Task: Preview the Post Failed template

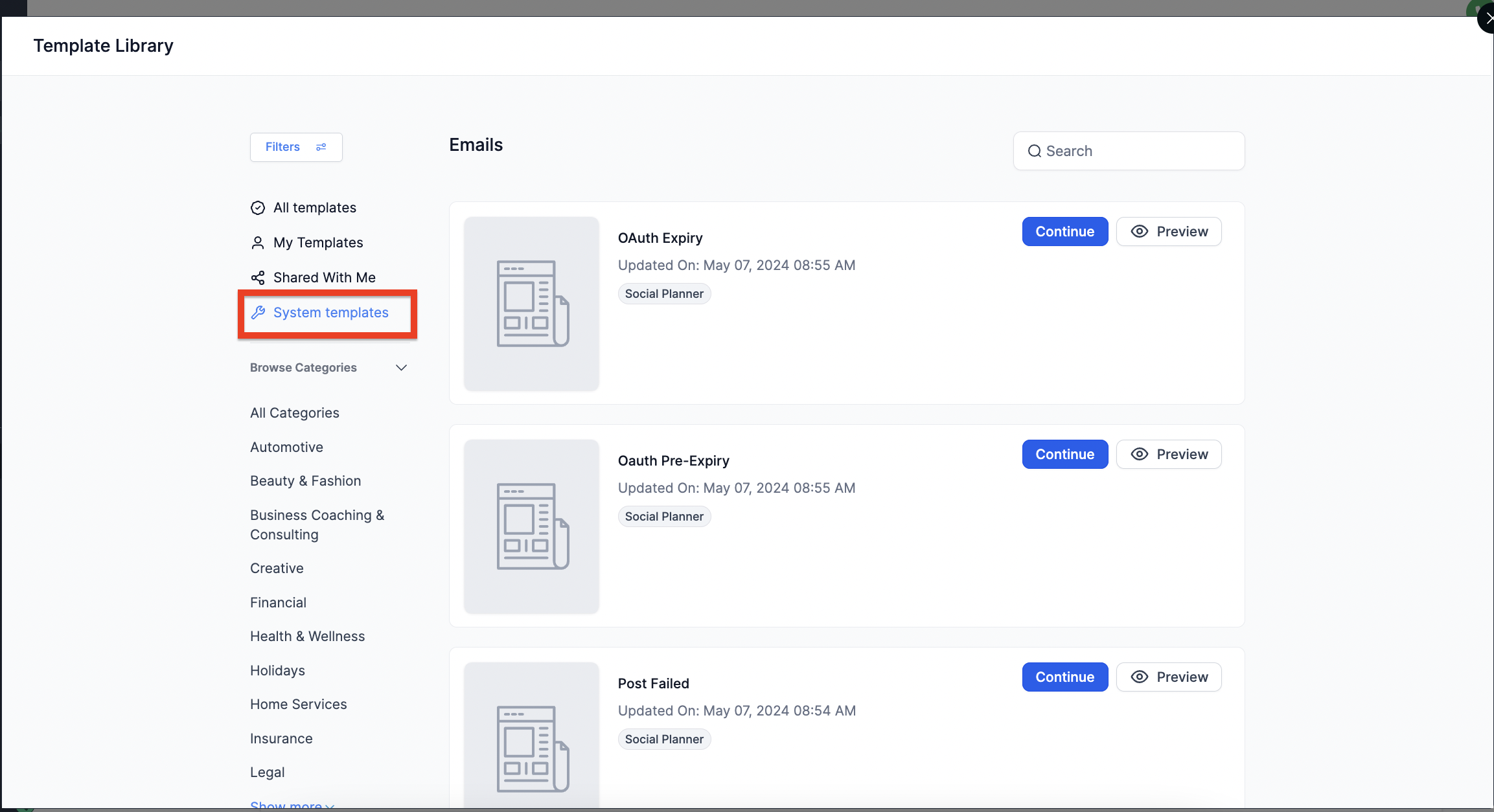Action: click(1169, 677)
